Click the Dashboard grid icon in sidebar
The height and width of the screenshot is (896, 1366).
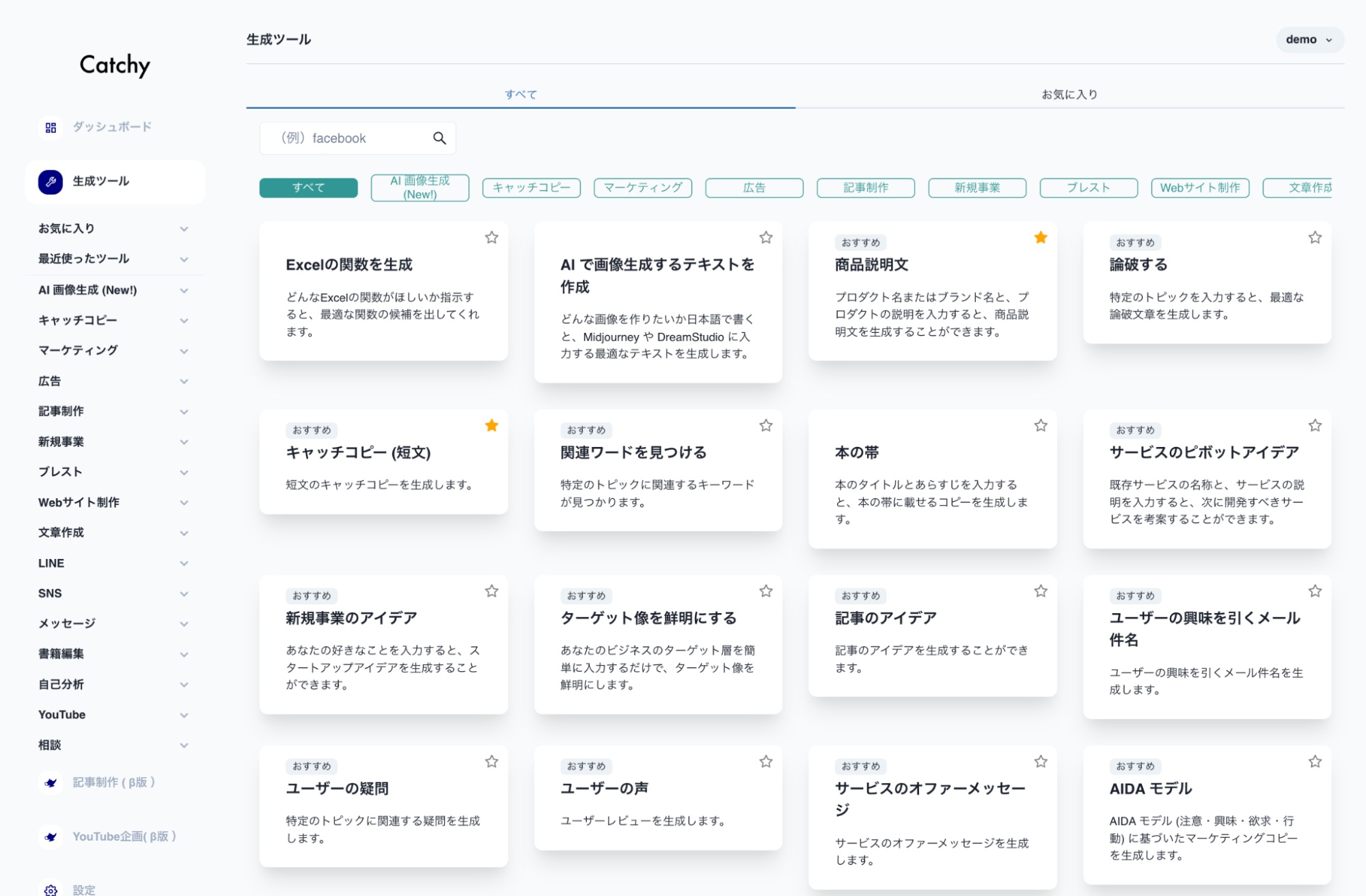tap(51, 127)
